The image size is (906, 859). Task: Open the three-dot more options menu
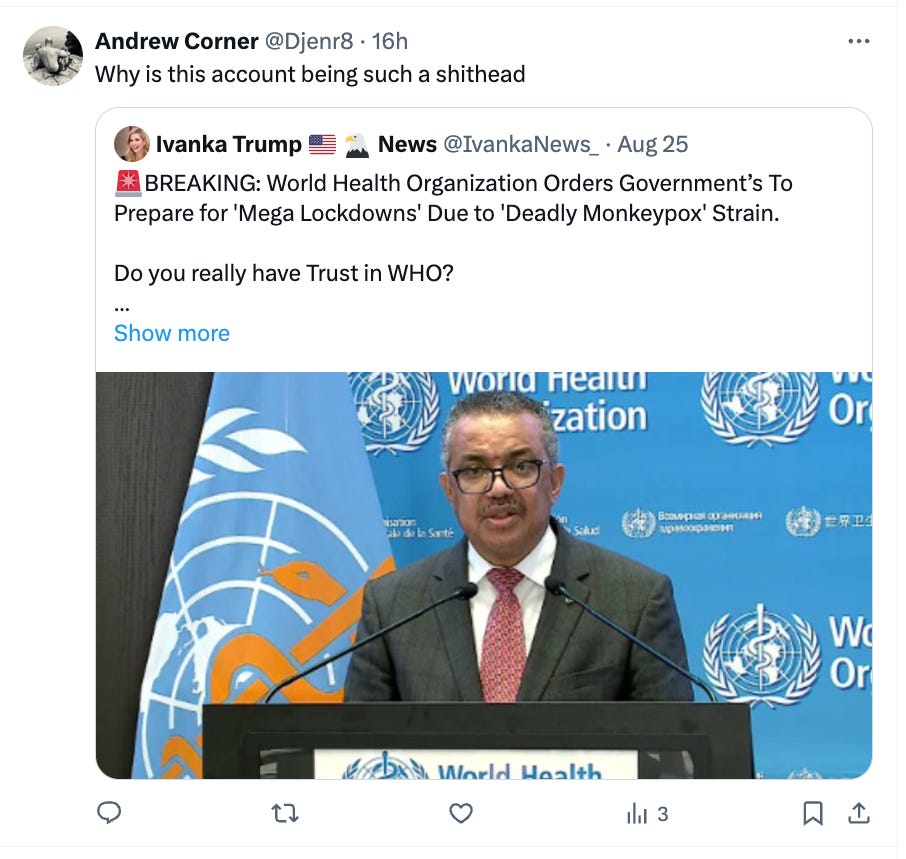(859, 41)
